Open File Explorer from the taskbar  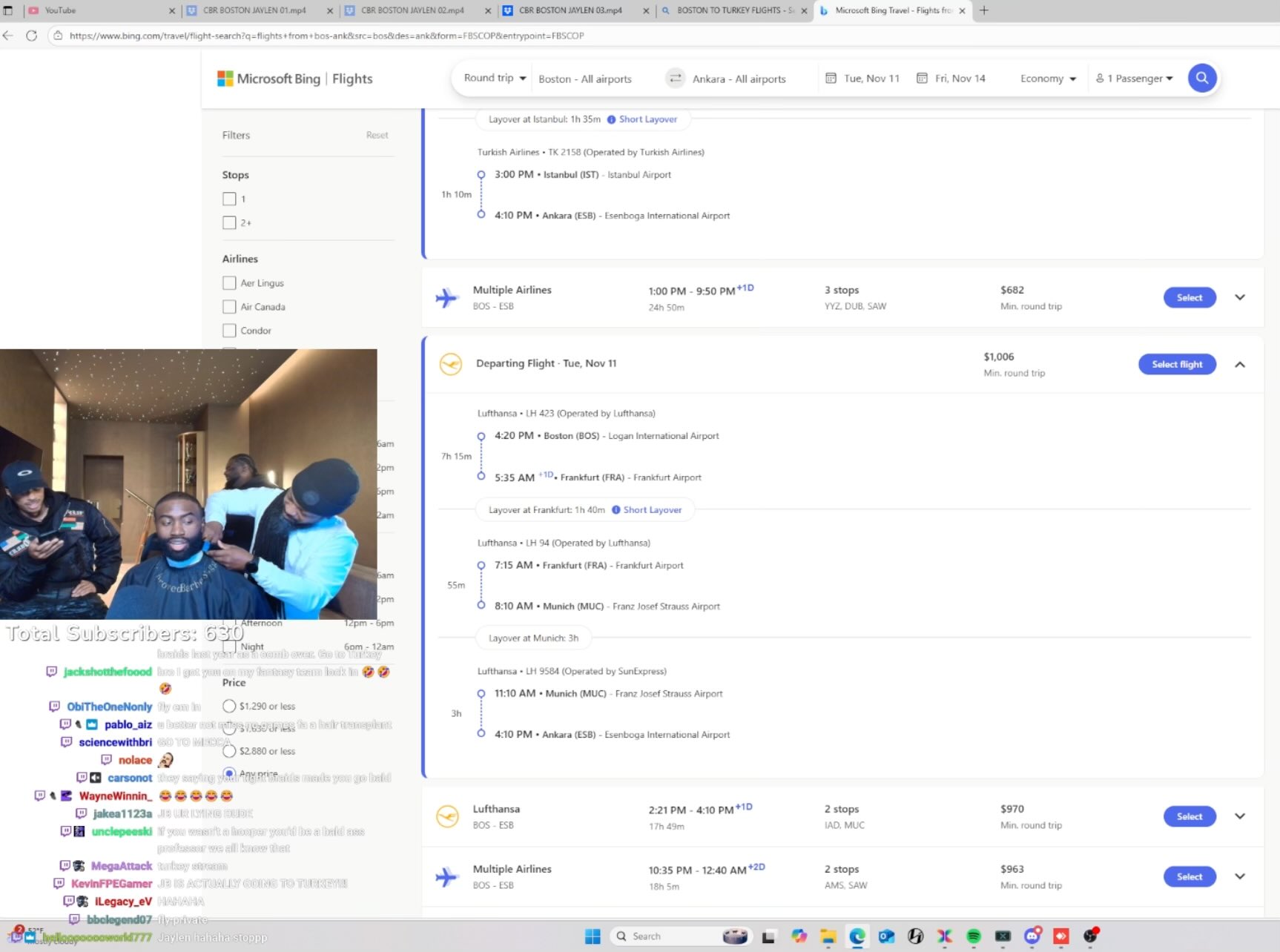(x=828, y=936)
